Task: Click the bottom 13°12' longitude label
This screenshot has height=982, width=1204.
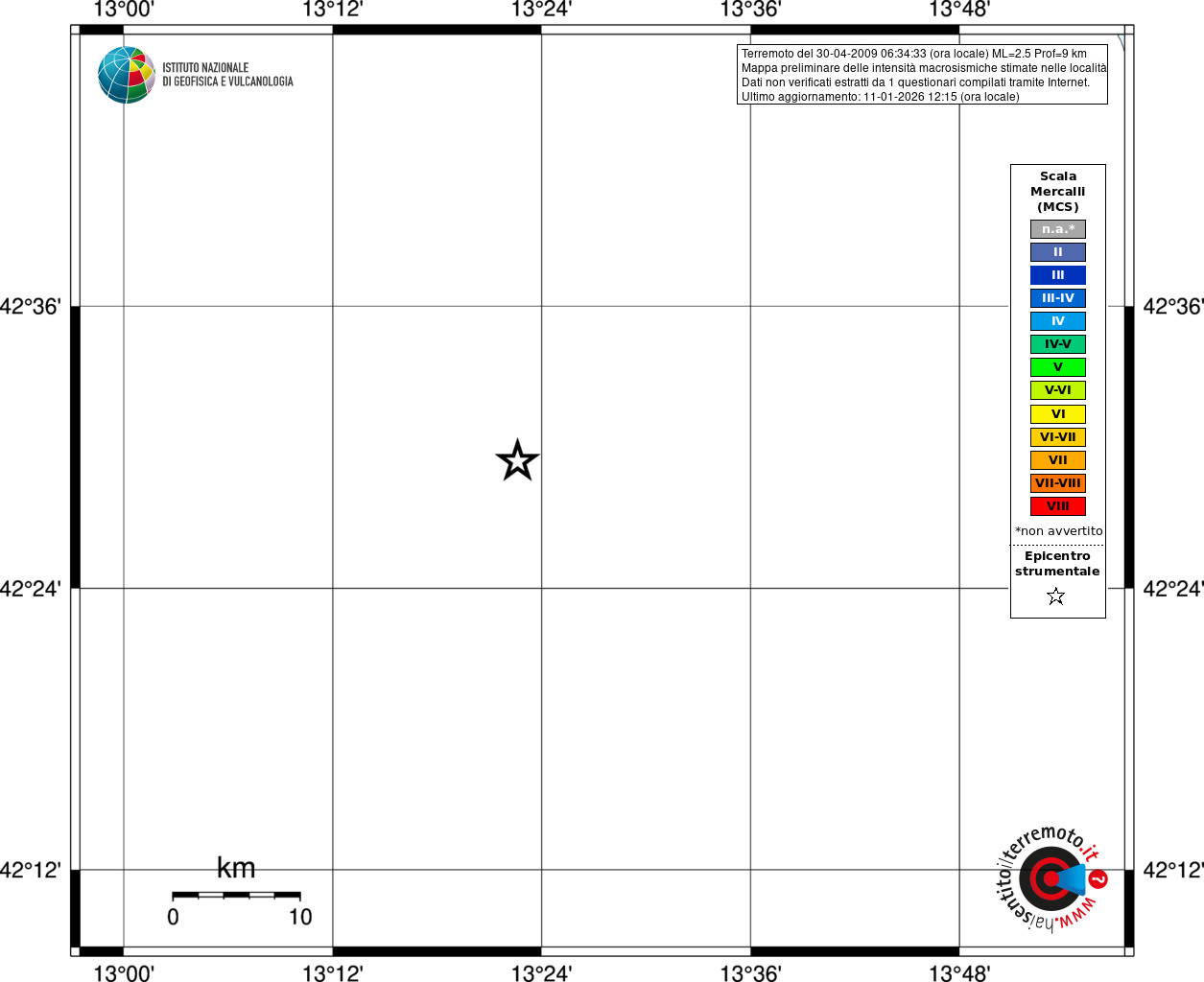Action: tap(333, 973)
